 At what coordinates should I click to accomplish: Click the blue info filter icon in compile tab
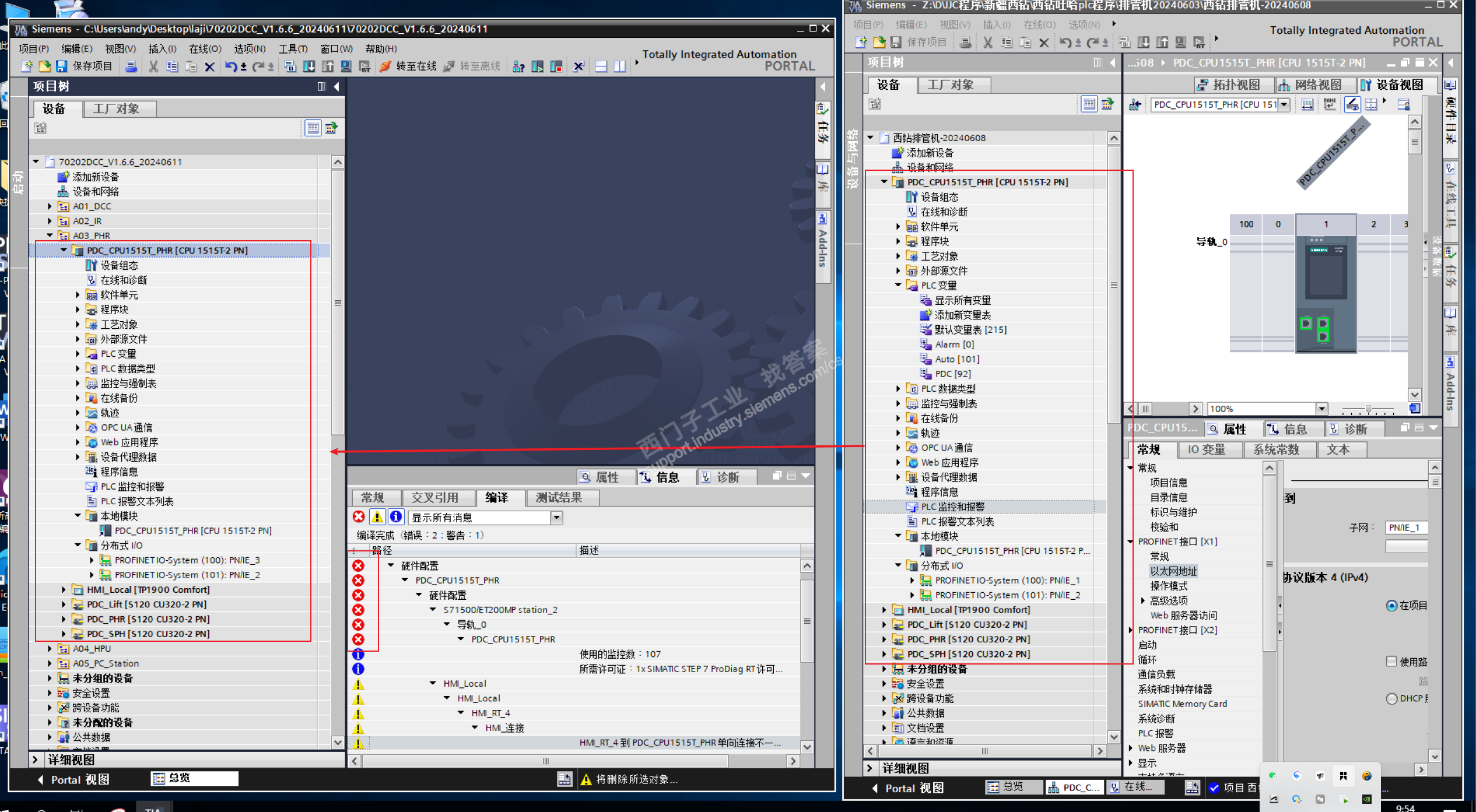396,517
